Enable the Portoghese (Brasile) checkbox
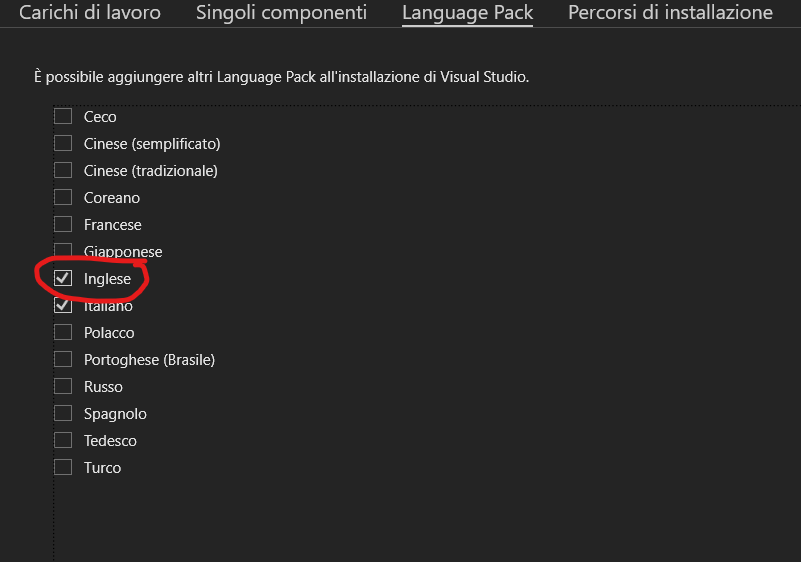The width and height of the screenshot is (801, 562). coord(63,359)
